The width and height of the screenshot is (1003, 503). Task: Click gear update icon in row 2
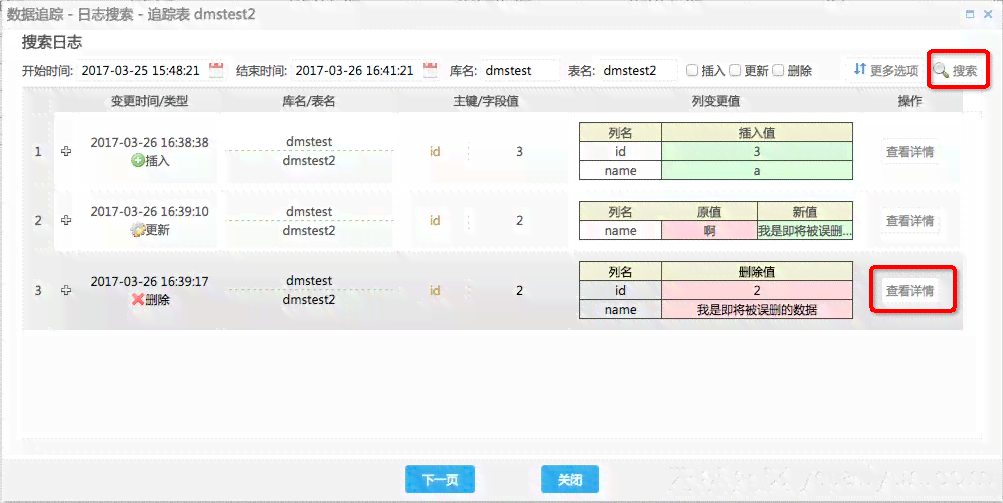137,230
